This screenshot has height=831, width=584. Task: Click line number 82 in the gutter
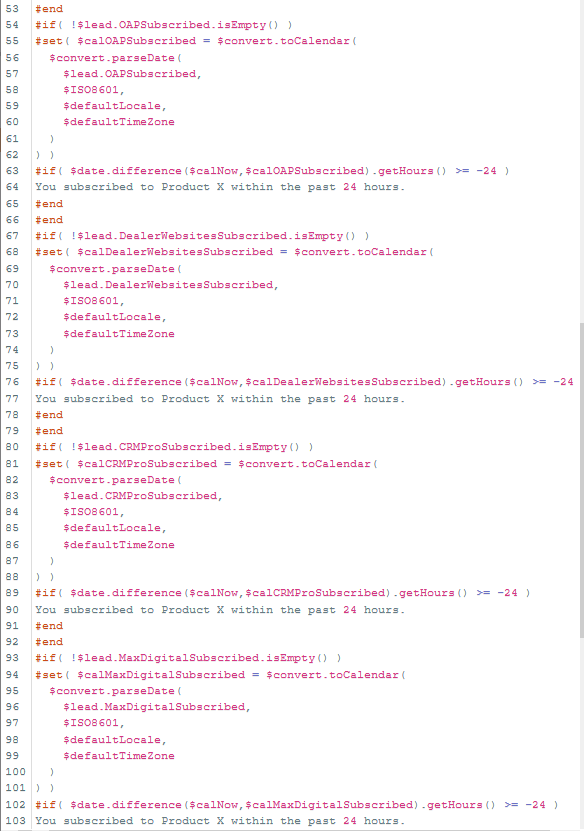pos(12,480)
